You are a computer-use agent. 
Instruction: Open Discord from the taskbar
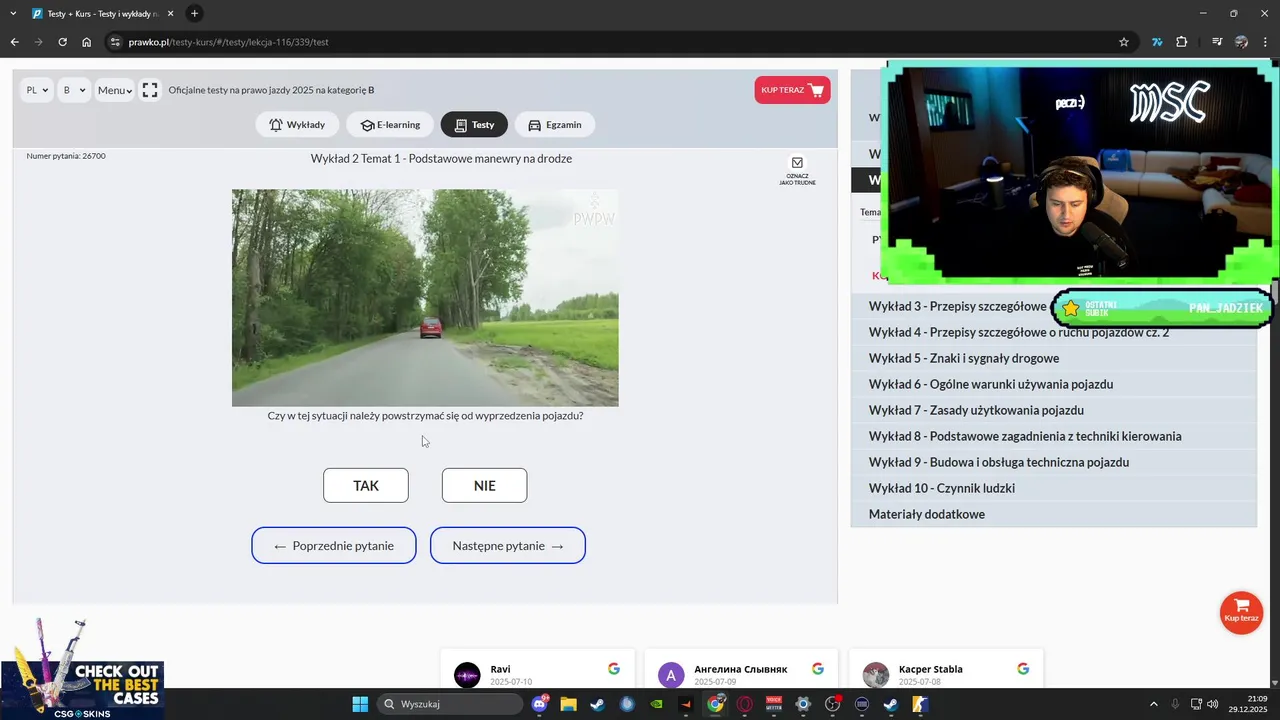pyautogui.click(x=541, y=704)
